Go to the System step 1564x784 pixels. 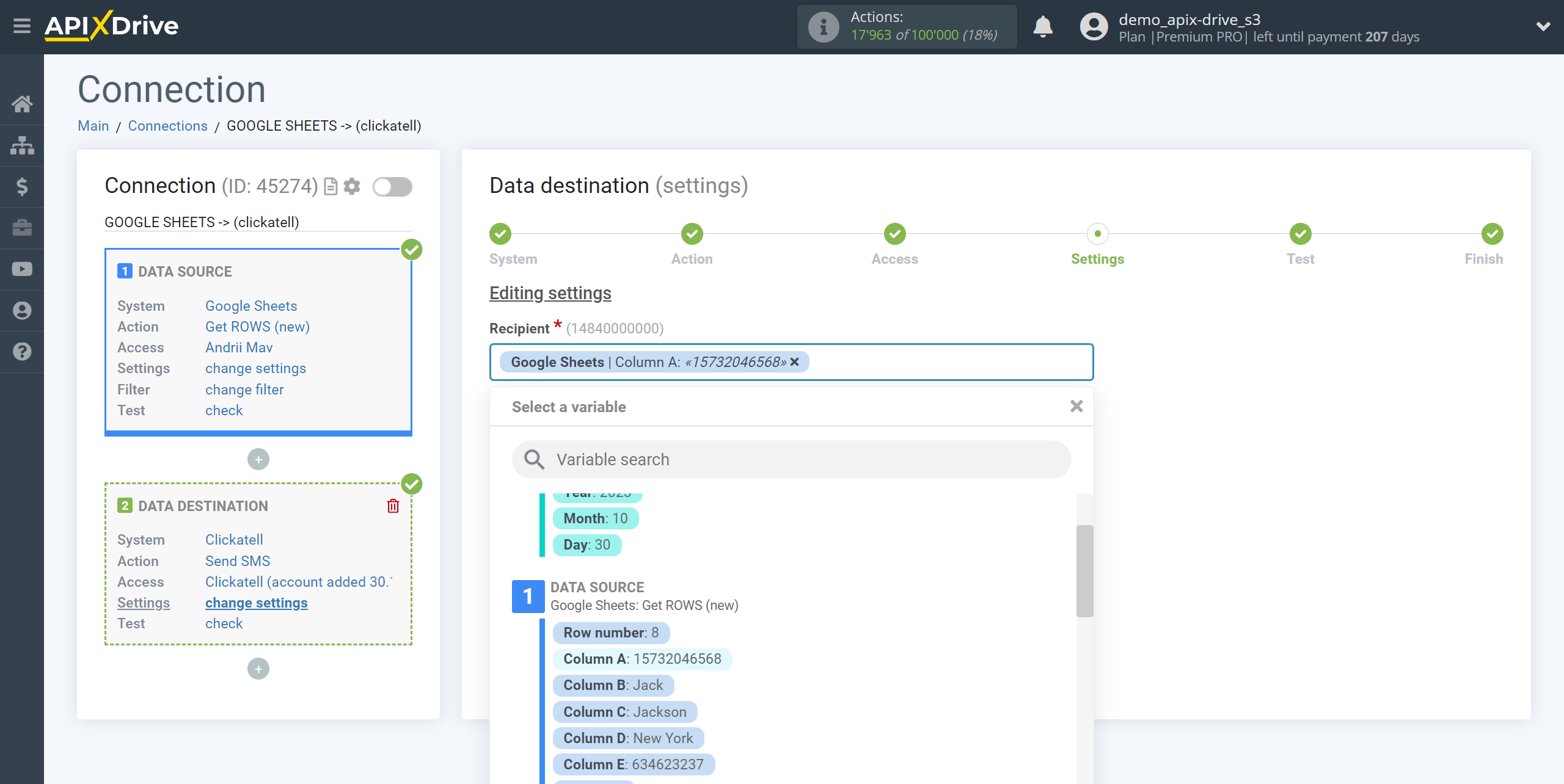(x=500, y=234)
